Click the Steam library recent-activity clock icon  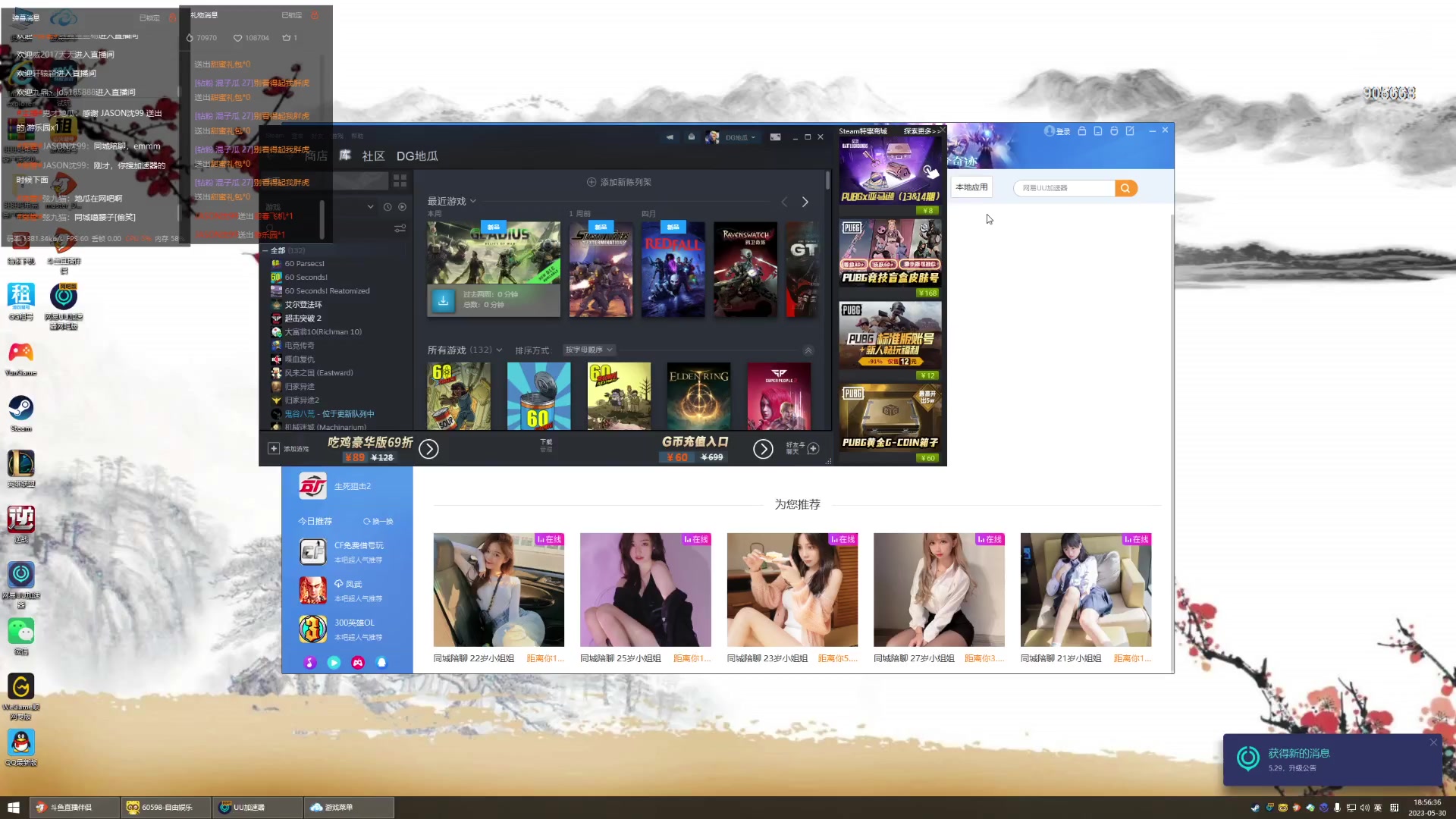point(388,207)
